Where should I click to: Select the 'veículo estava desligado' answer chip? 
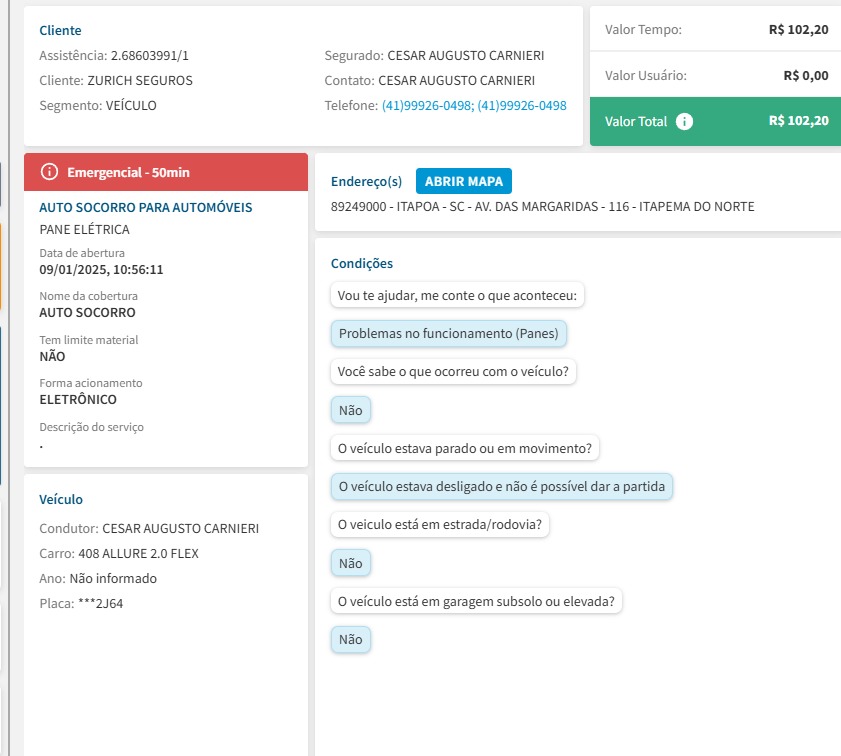(x=502, y=487)
